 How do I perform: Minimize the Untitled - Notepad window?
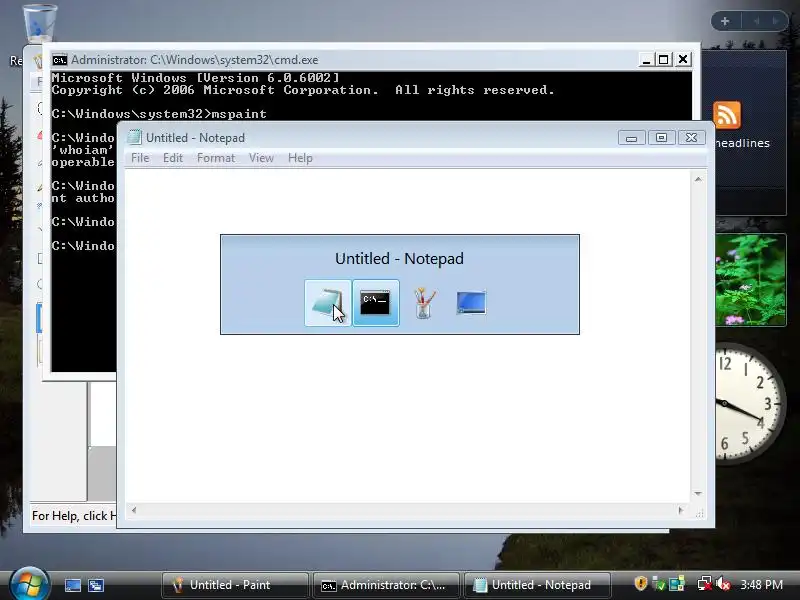coord(632,138)
